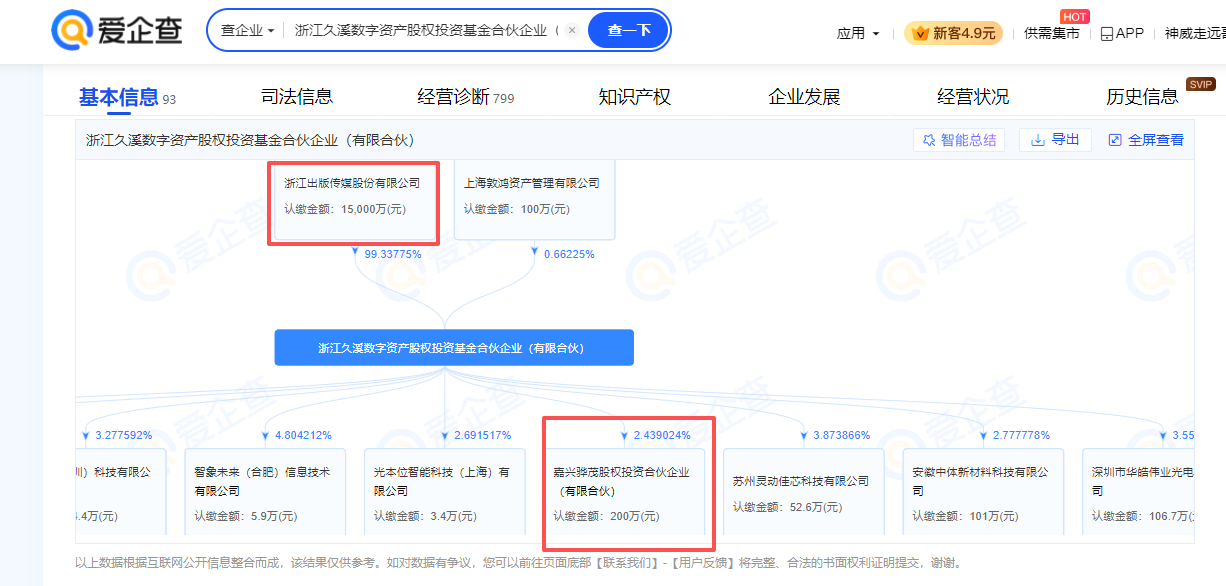Click the 新客4.9元 crown promotion badge

[953, 33]
